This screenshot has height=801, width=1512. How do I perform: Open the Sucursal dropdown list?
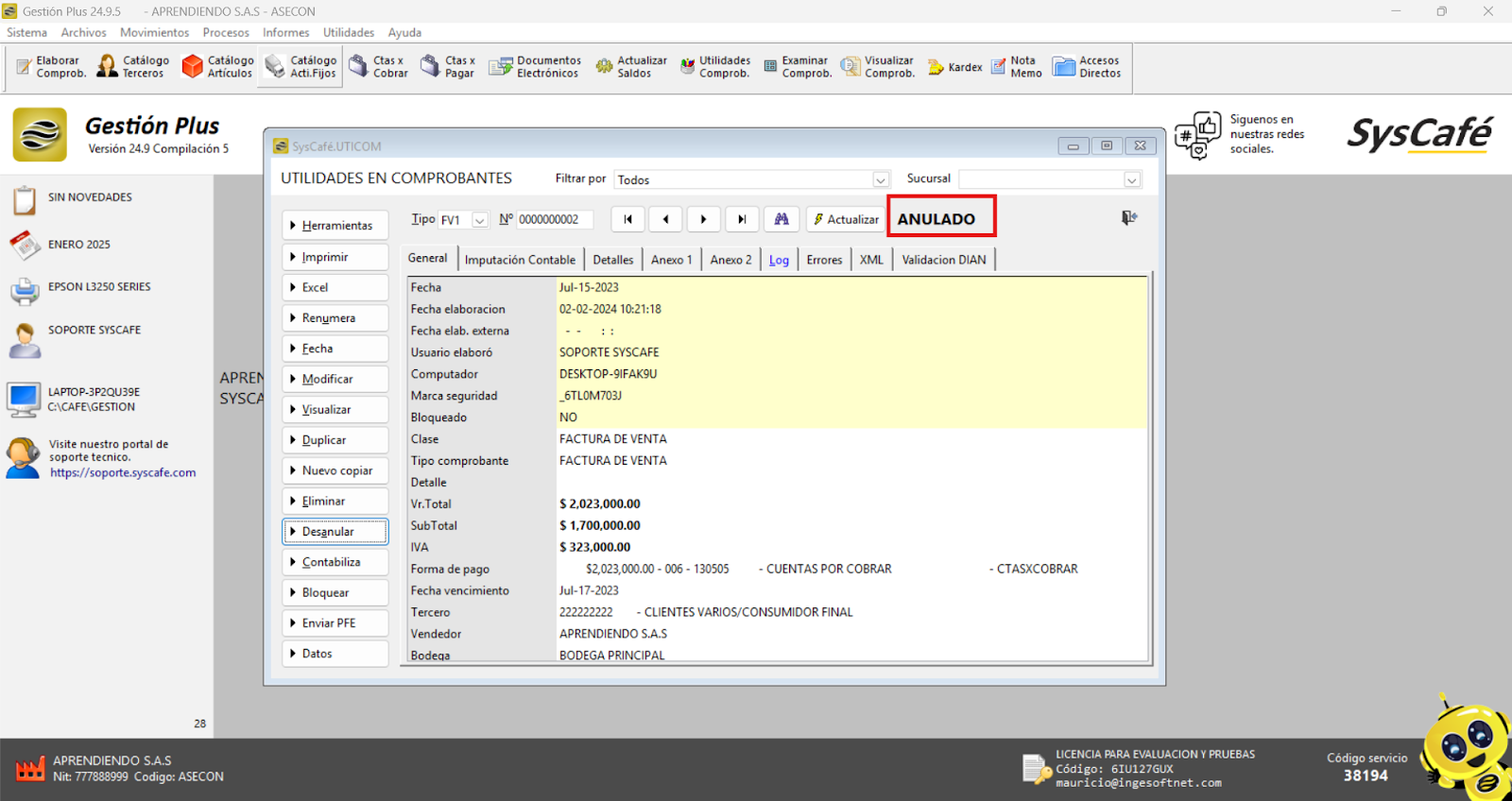click(1131, 179)
